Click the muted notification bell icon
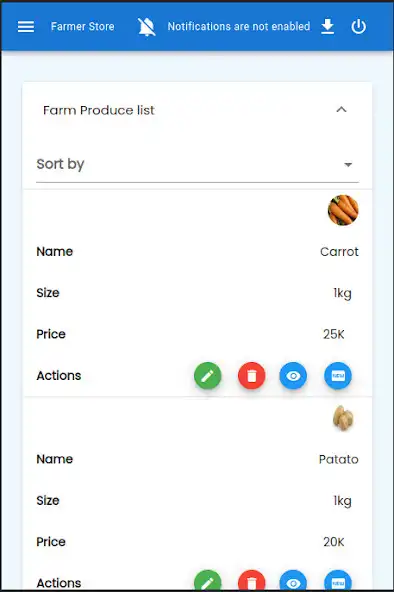This screenshot has width=394, height=592. (x=147, y=26)
